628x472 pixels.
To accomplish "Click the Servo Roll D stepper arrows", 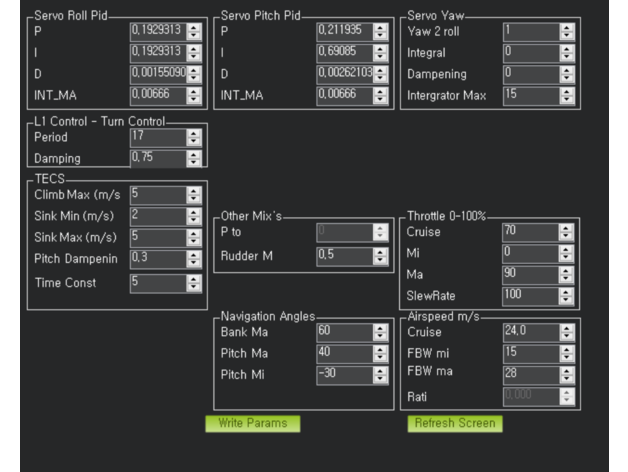I will click(x=194, y=74).
